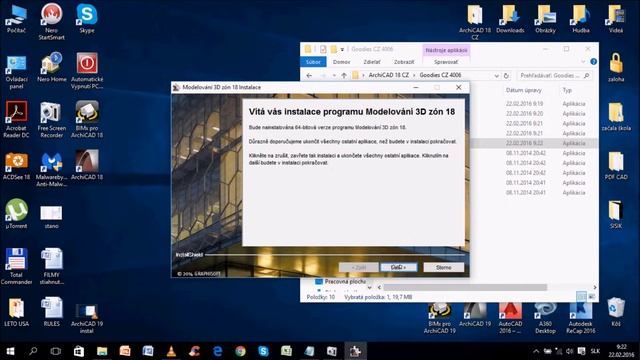This screenshot has height=360, width=640.
Task: Click Explorer horizontal scrollbar
Action: tap(464, 287)
